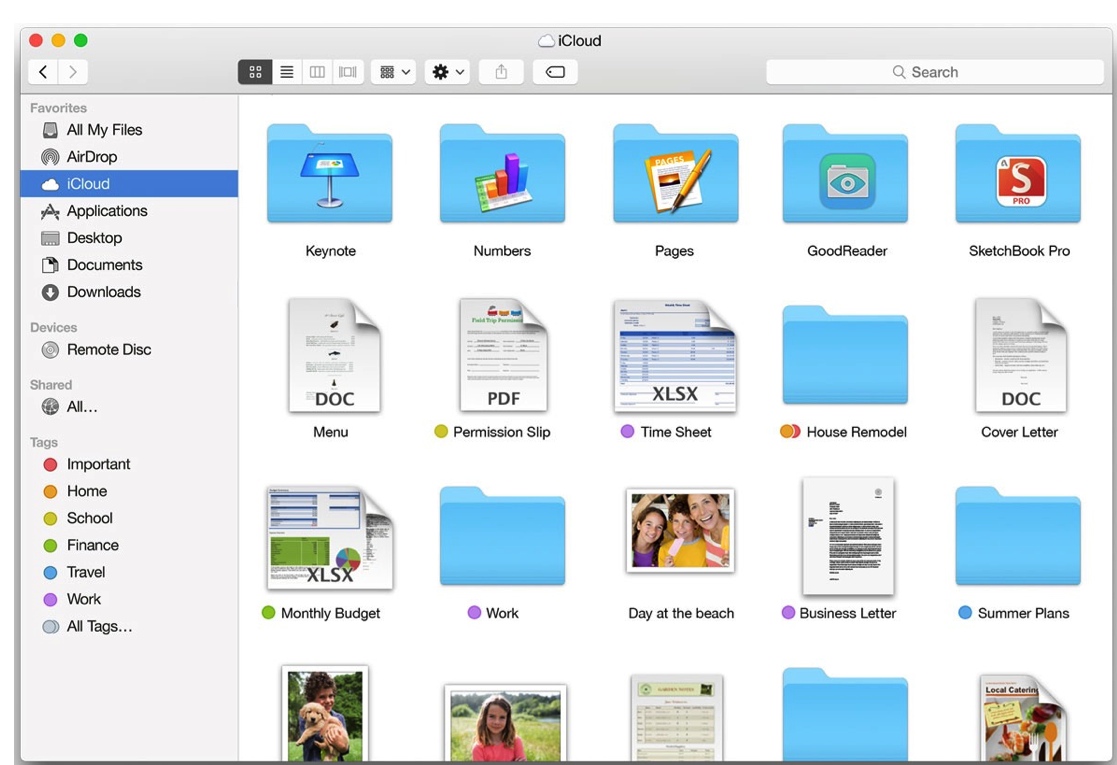Select the Business Letter document
Viewport: 1117px width, 765px height.
(848, 536)
